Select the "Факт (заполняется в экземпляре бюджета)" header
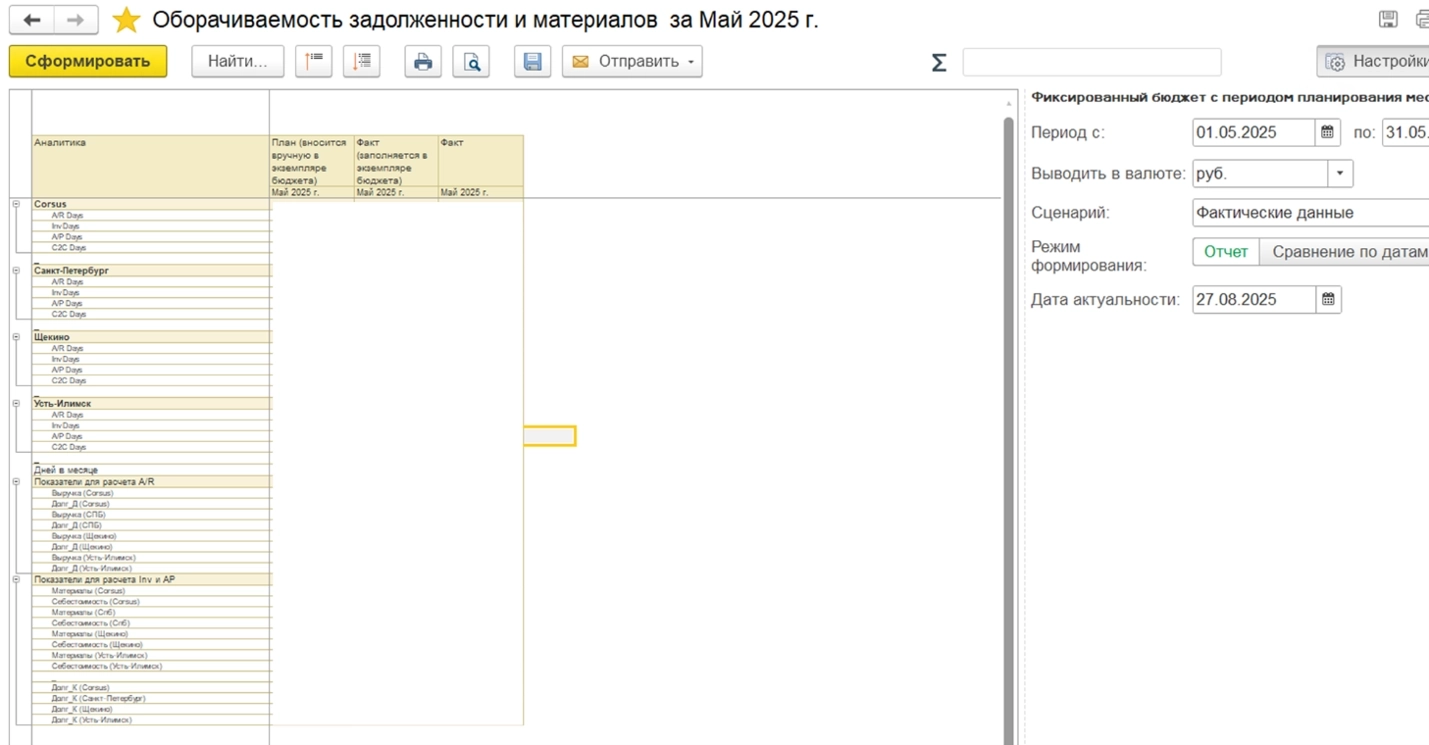 [396, 161]
